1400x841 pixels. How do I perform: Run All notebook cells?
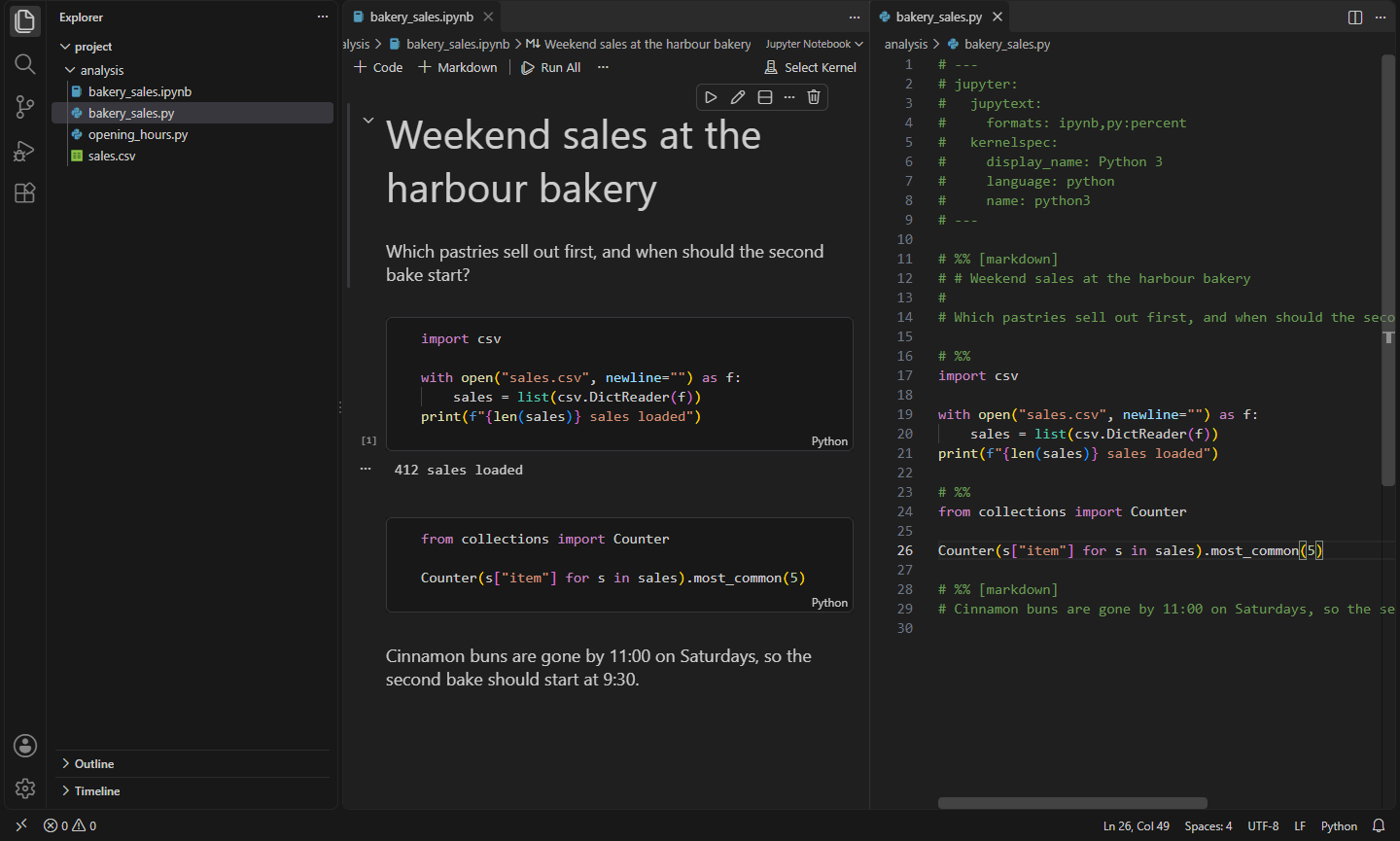551,67
